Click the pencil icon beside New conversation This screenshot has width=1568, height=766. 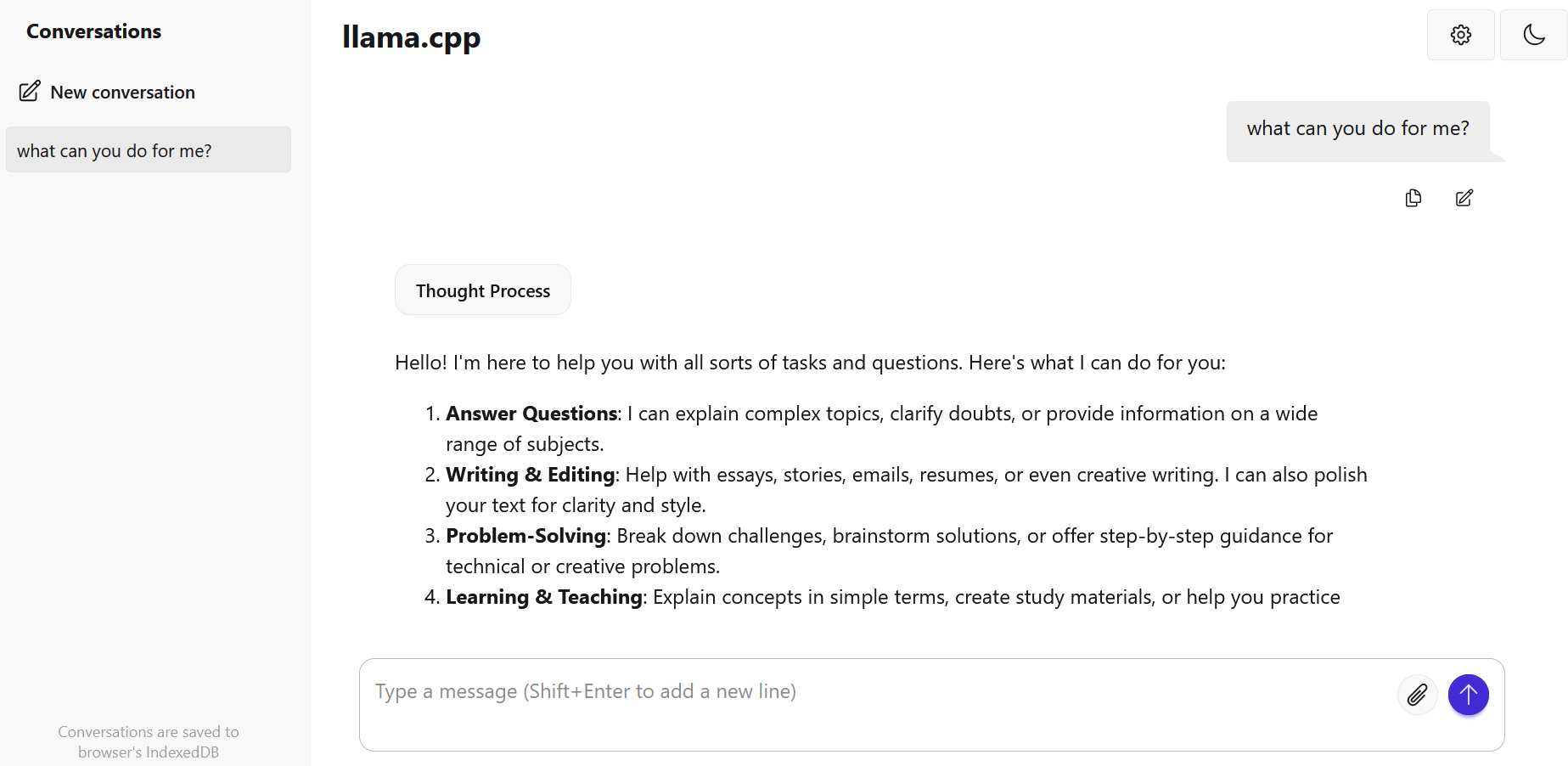click(x=31, y=91)
